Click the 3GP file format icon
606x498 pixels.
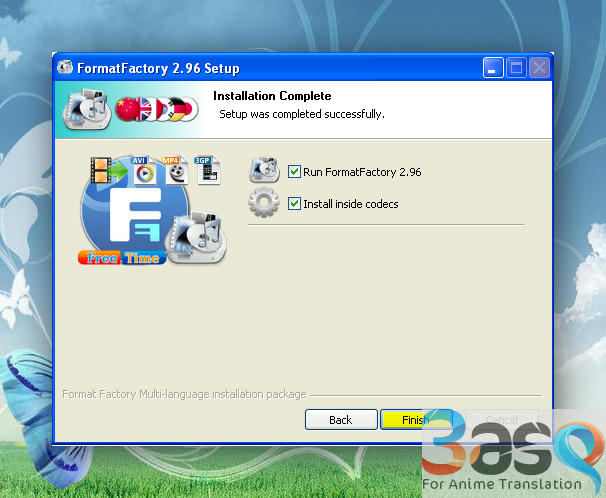click(x=207, y=170)
